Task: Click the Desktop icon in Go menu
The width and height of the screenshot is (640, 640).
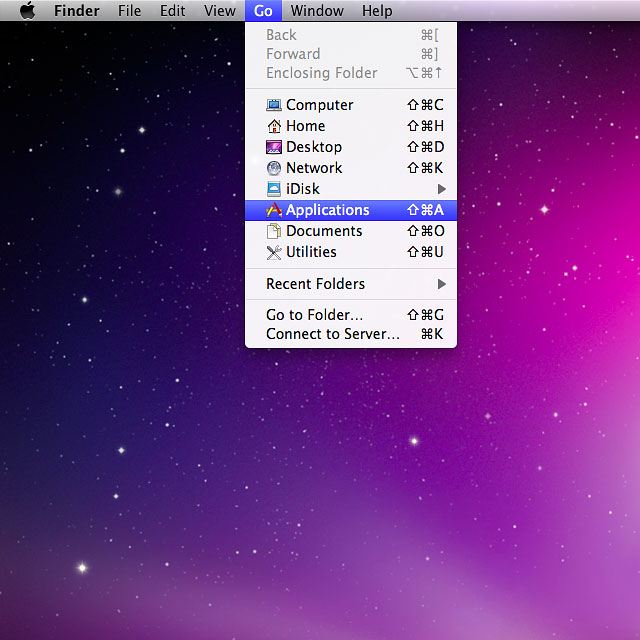Action: pos(274,147)
